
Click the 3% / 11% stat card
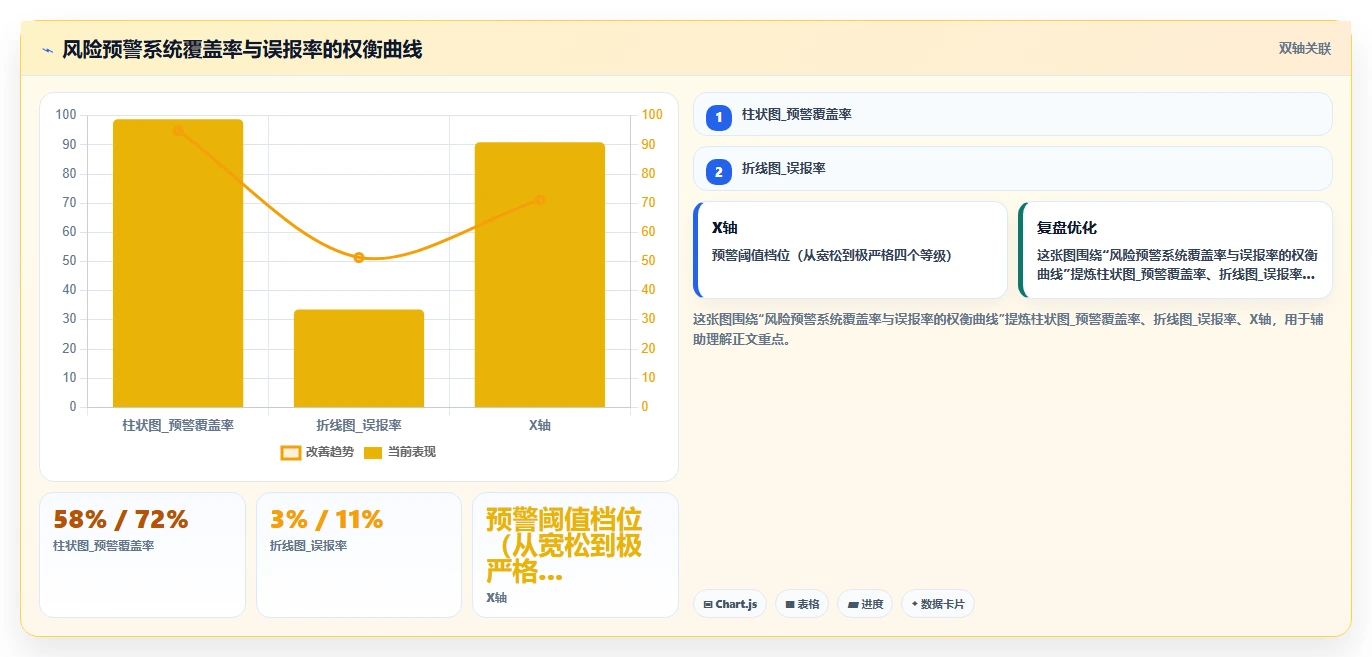[359, 555]
